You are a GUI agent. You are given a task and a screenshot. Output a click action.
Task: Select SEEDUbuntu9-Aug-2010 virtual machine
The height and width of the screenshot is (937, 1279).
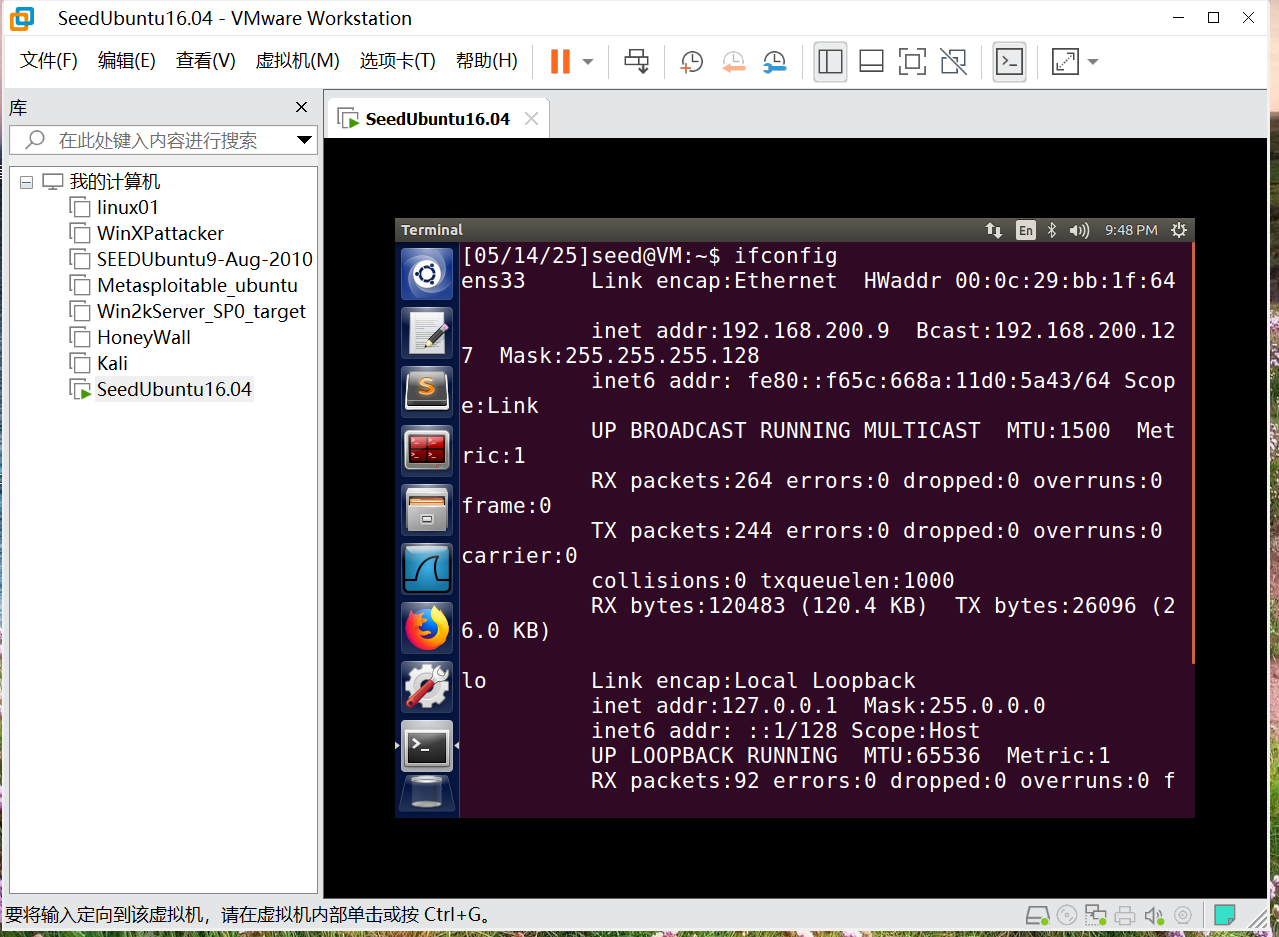point(205,260)
